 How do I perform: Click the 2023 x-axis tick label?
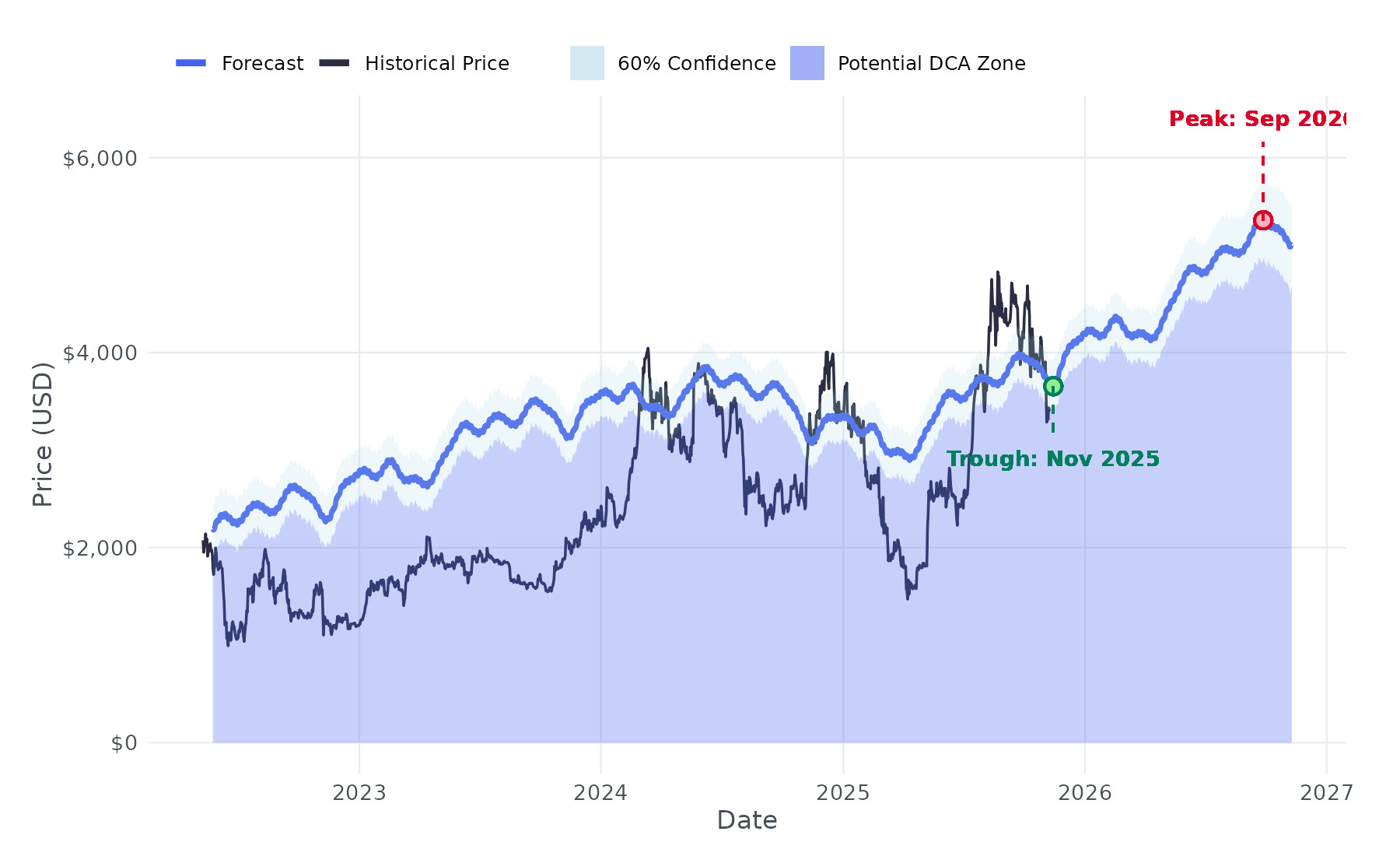click(359, 793)
